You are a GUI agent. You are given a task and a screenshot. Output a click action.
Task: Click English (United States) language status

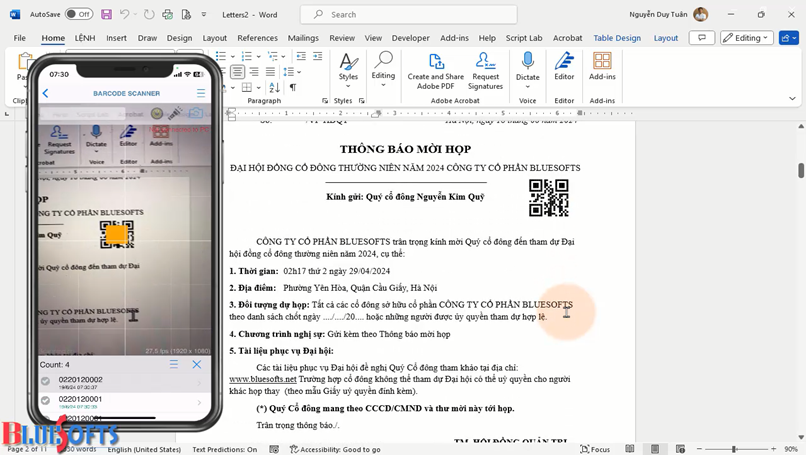(144, 449)
